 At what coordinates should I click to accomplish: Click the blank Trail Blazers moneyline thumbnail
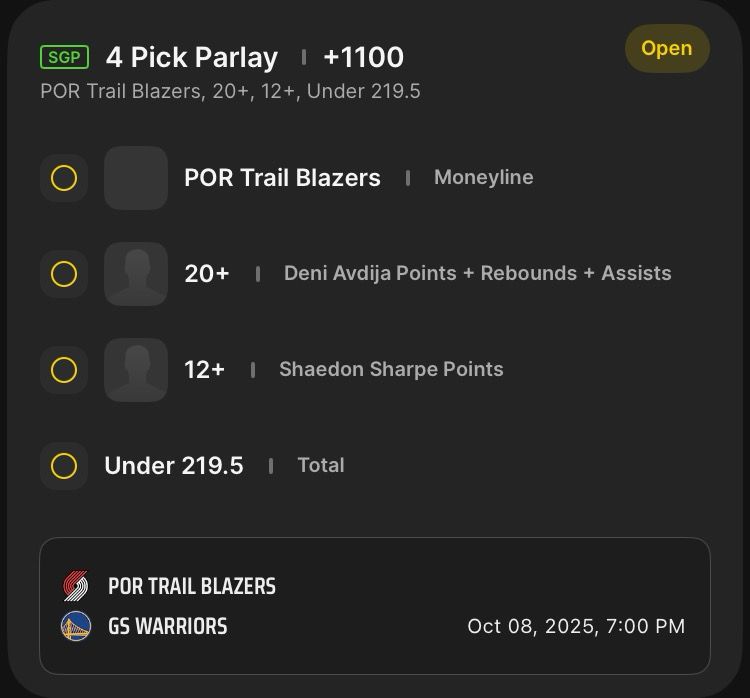tap(136, 178)
